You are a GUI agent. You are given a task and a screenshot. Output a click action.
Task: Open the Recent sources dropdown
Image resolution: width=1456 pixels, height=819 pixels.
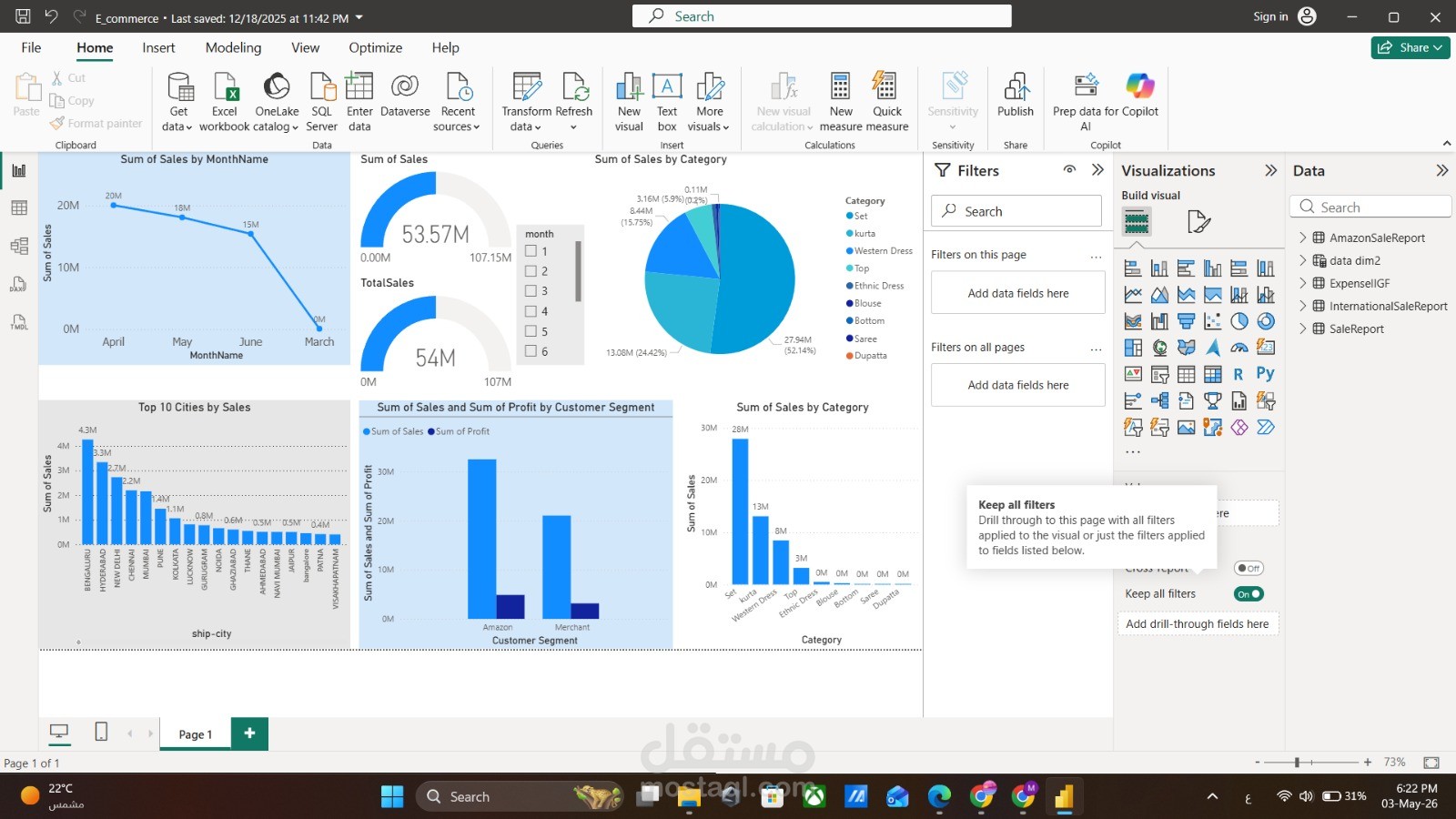click(x=458, y=119)
